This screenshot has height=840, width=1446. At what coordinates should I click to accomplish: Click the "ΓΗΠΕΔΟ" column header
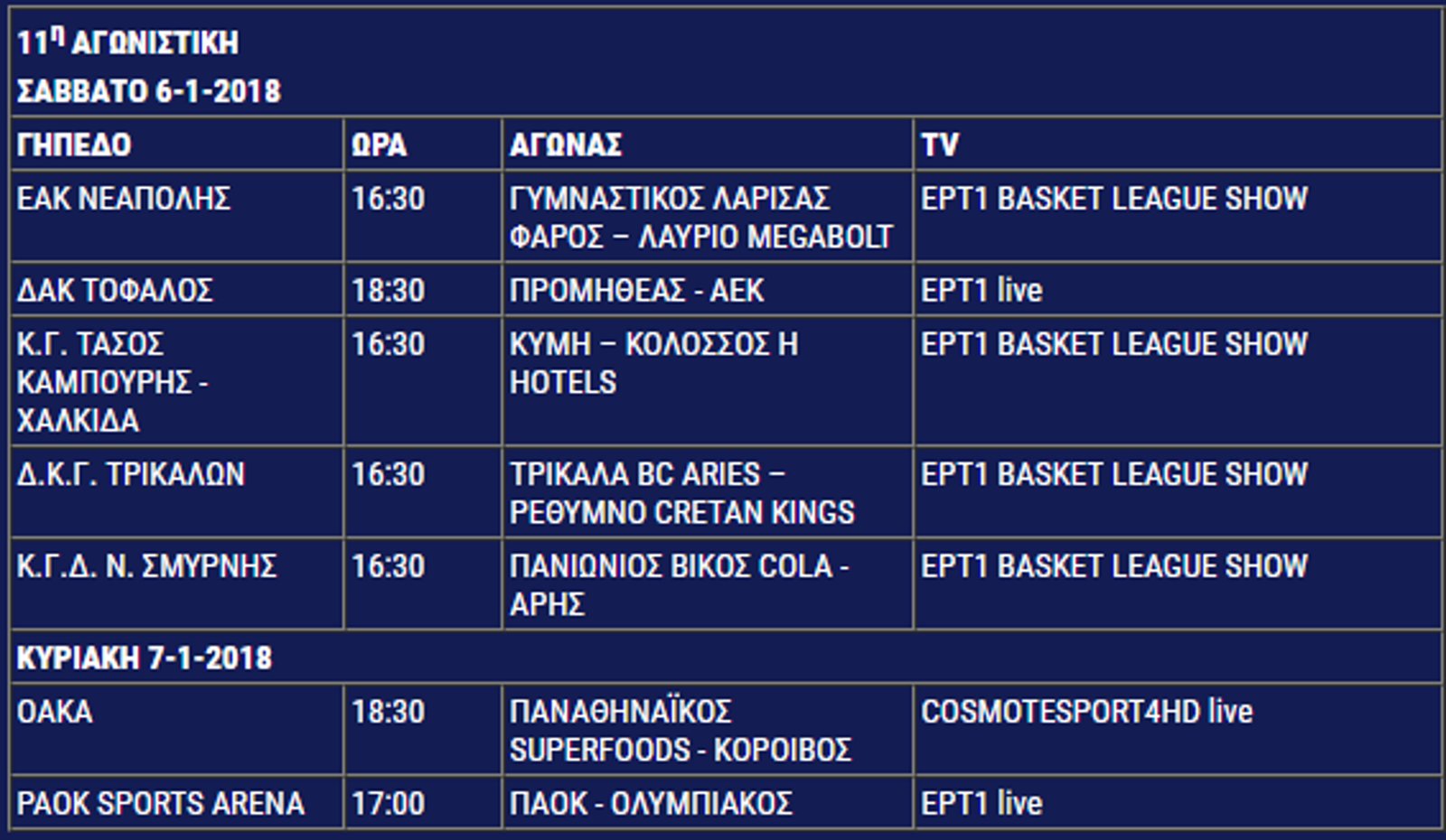click(x=74, y=145)
